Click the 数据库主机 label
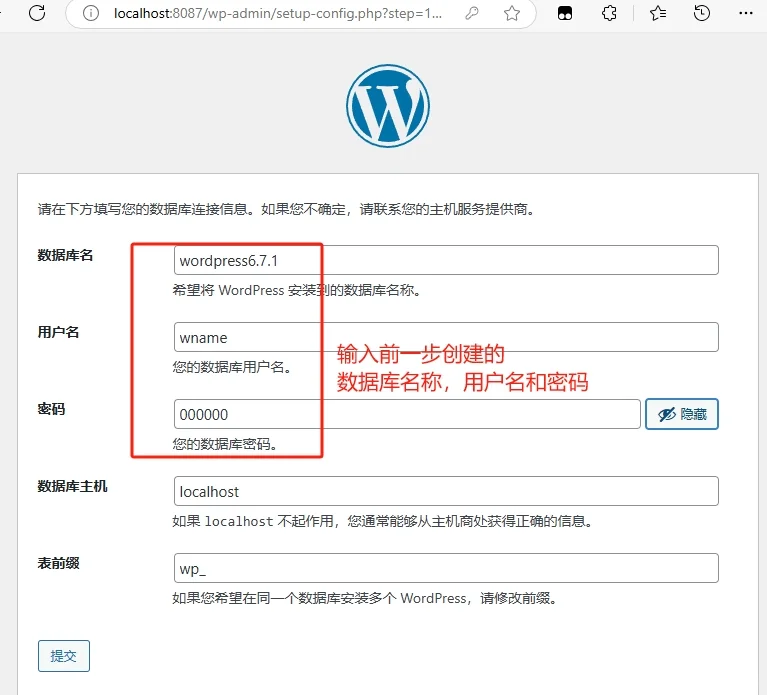Viewport: 767px width, 695px height. [72, 486]
